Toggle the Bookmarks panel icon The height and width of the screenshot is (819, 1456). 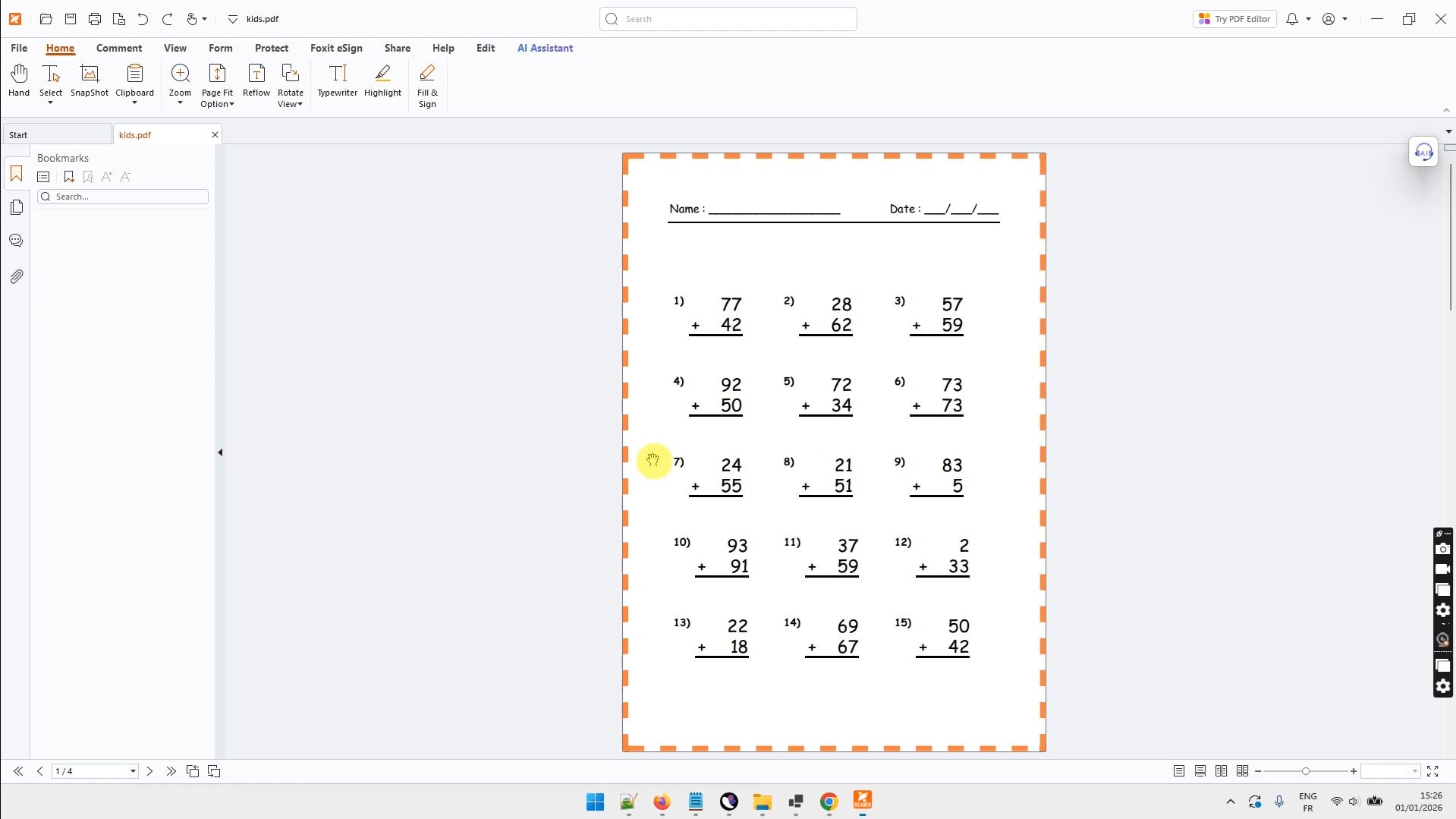17,175
